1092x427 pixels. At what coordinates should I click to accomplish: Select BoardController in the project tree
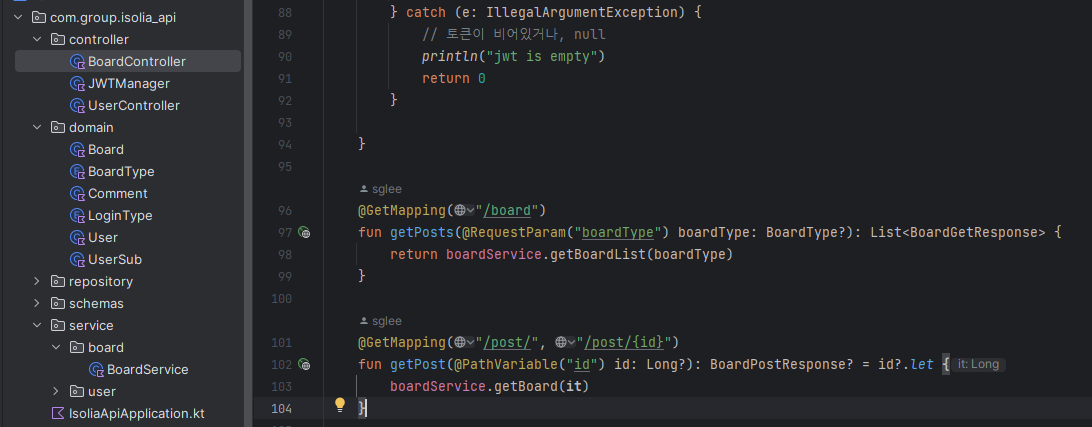pos(128,61)
